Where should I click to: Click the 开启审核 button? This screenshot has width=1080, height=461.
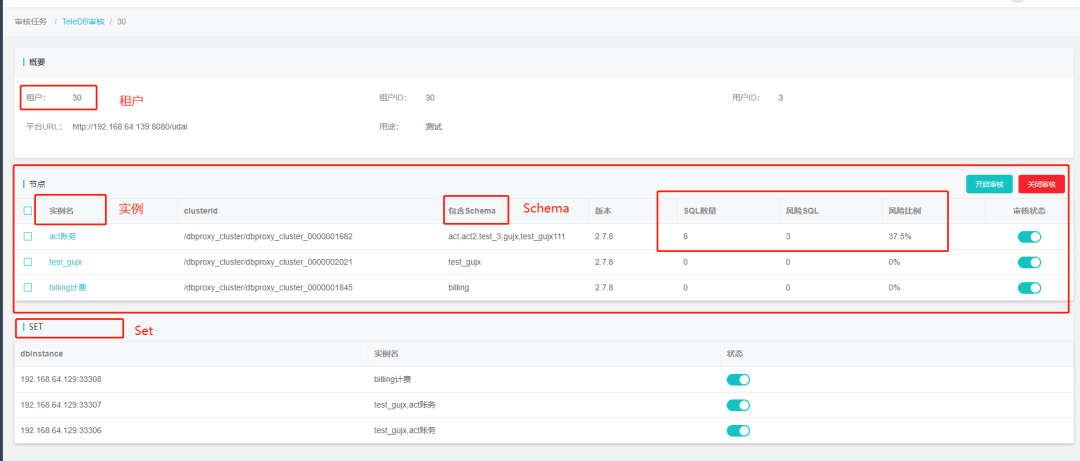[x=988, y=184]
